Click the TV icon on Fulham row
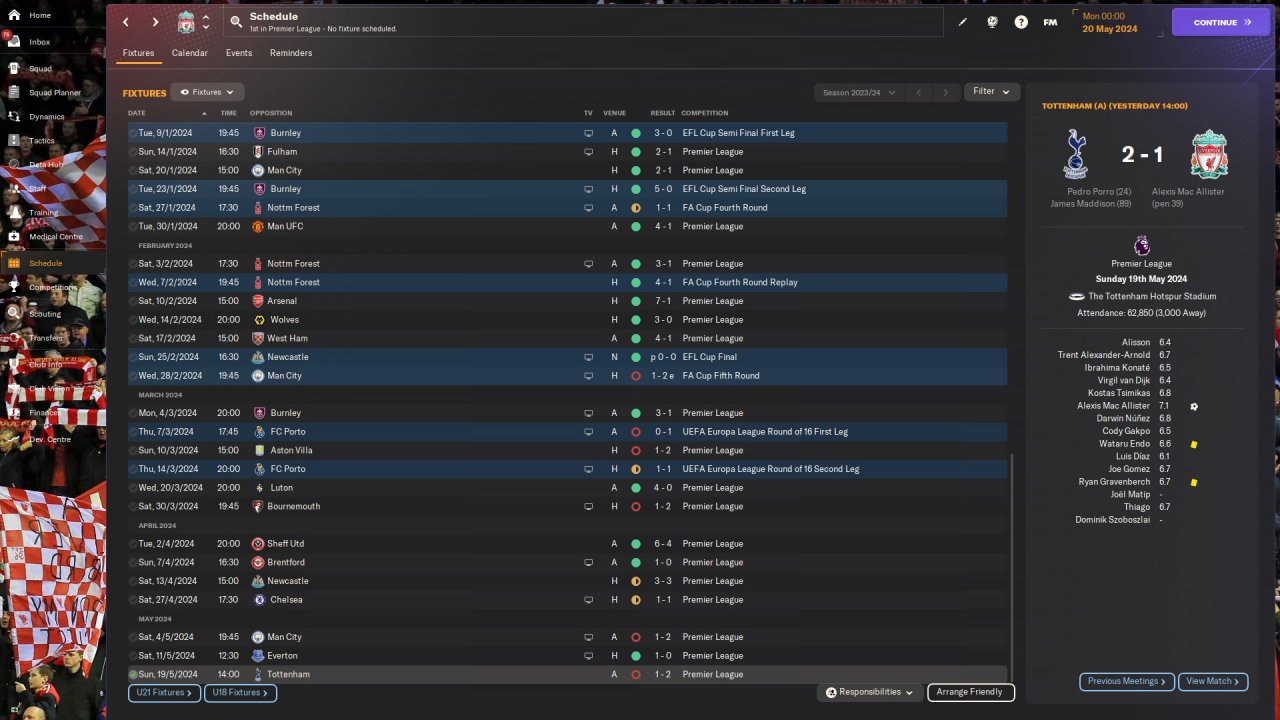1280x720 pixels. point(588,152)
